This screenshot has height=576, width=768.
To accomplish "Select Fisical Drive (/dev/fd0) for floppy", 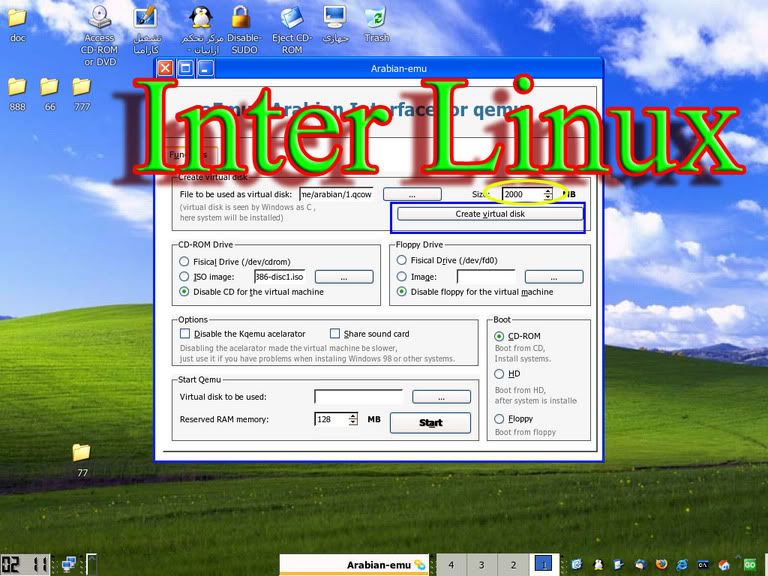I will pyautogui.click(x=402, y=260).
